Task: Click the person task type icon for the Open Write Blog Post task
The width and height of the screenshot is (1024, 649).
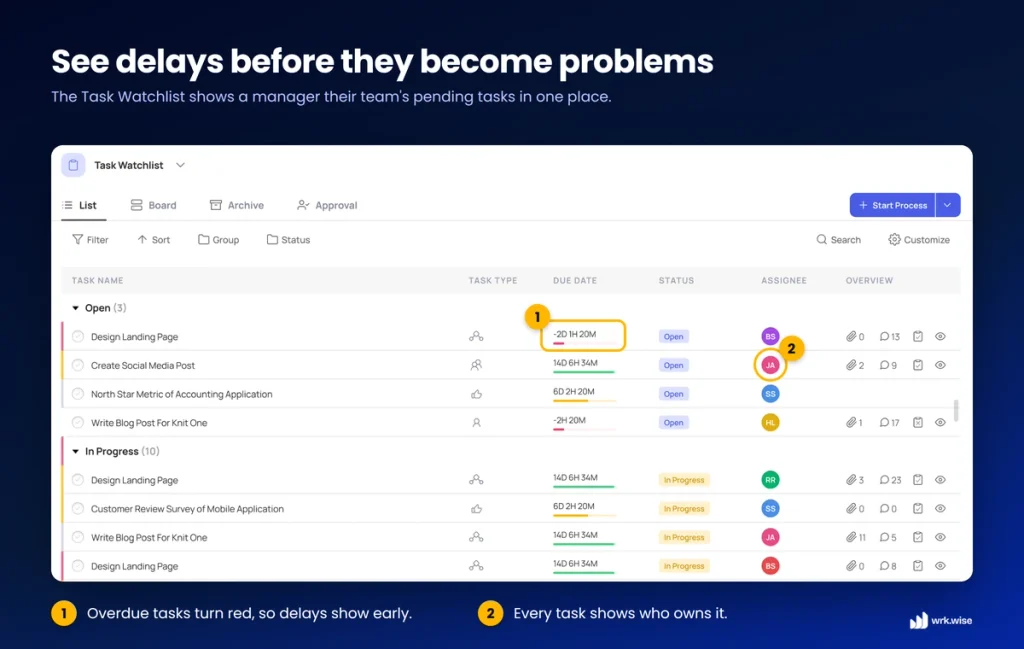Action: [x=476, y=422]
